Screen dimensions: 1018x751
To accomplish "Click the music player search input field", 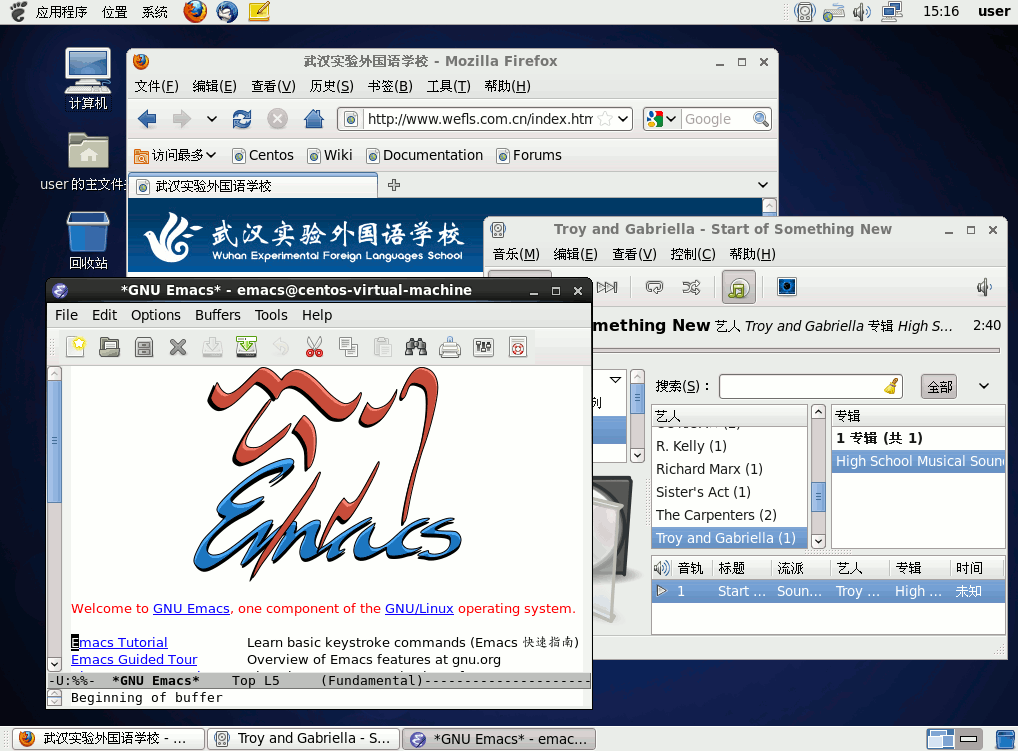I will click(801, 386).
